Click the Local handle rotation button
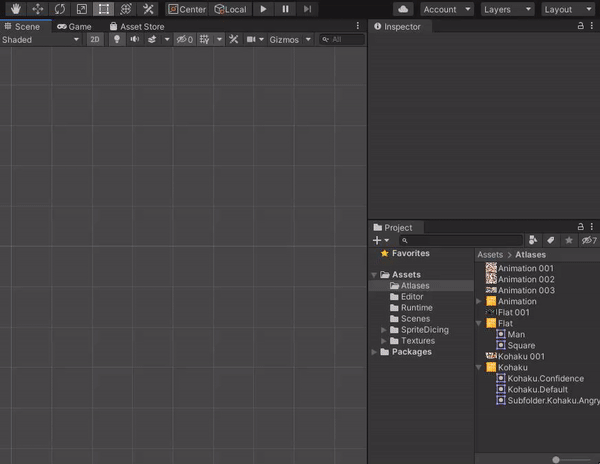Image resolution: width=600 pixels, height=464 pixels. coord(230,9)
